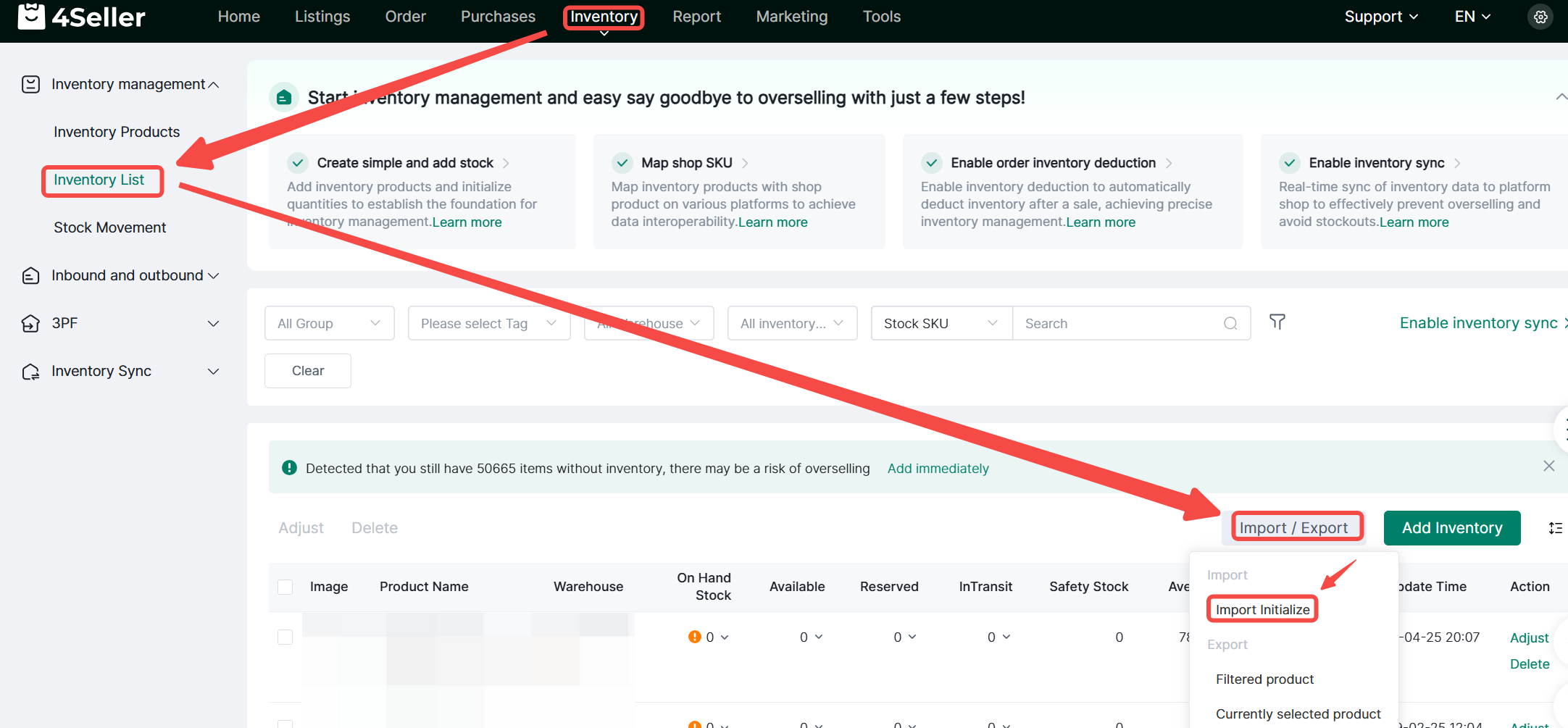Collapse the Inventory management sidebar section
The width and height of the screenshot is (1568, 728).
(x=213, y=85)
